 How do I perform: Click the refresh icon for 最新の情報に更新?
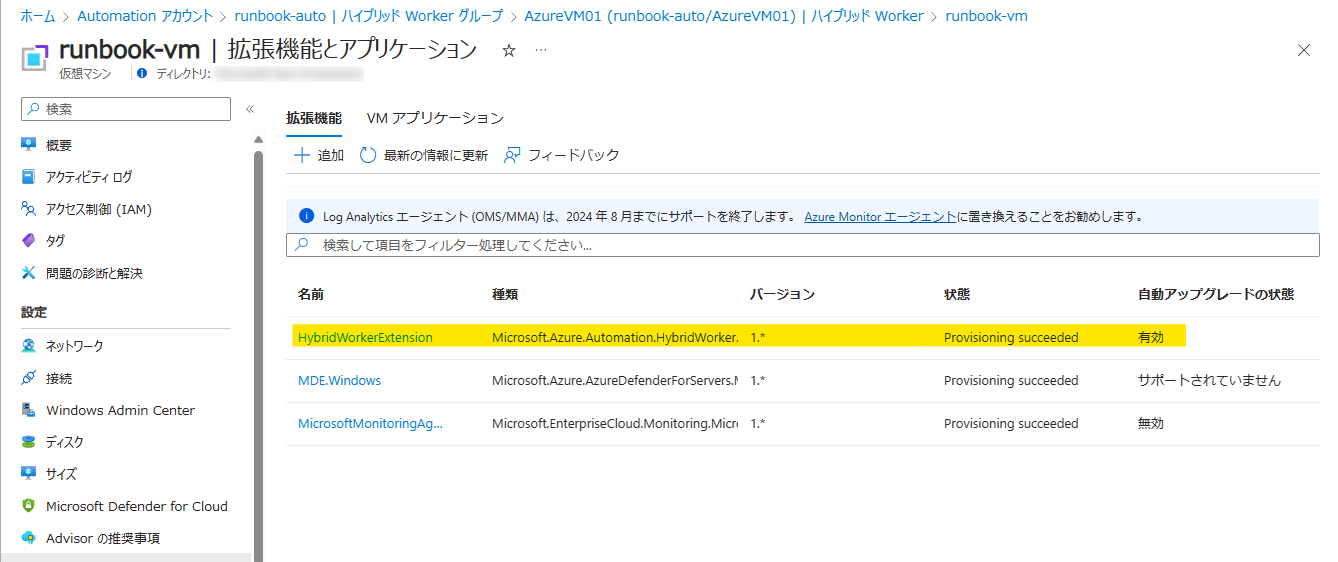coord(368,155)
